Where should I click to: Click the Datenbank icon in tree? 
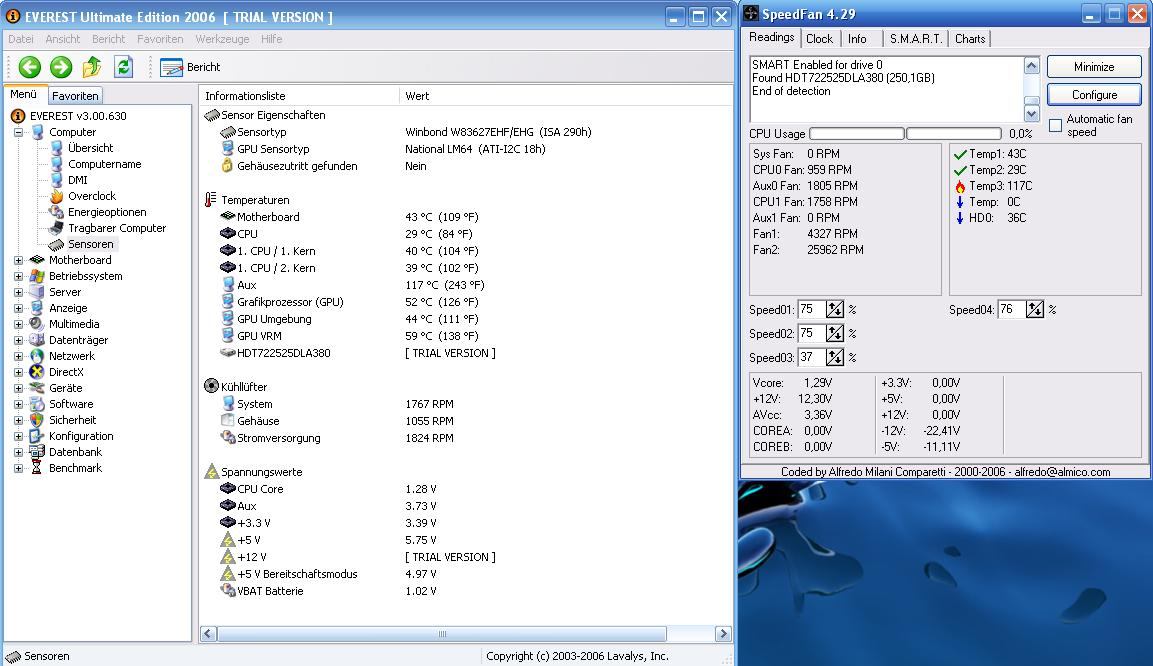(37, 452)
